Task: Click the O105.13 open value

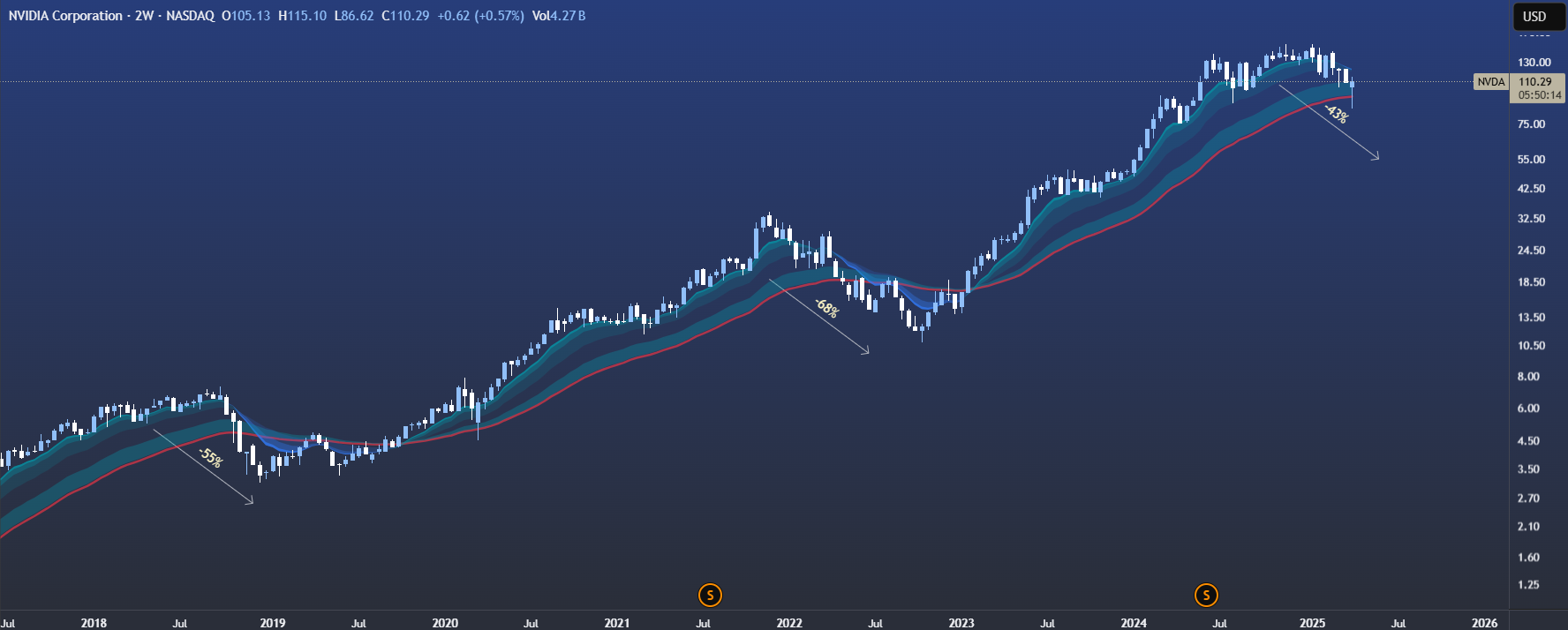Action: point(246,16)
